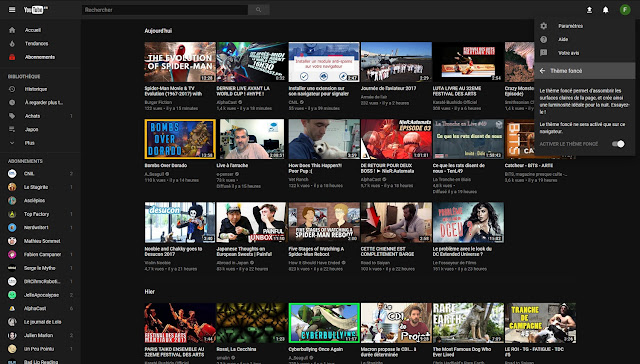Open the Un Peu Pointu channel avatar

click(x=12, y=348)
